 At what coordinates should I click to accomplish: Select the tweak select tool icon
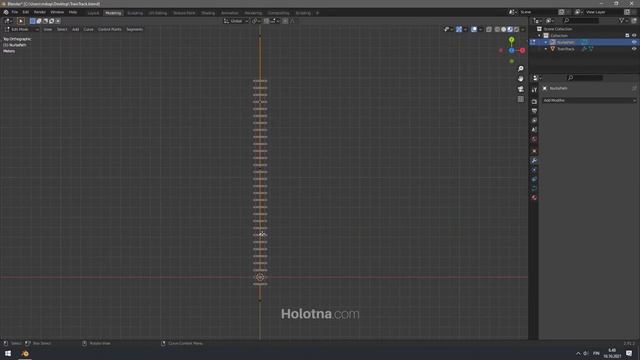(20, 21)
